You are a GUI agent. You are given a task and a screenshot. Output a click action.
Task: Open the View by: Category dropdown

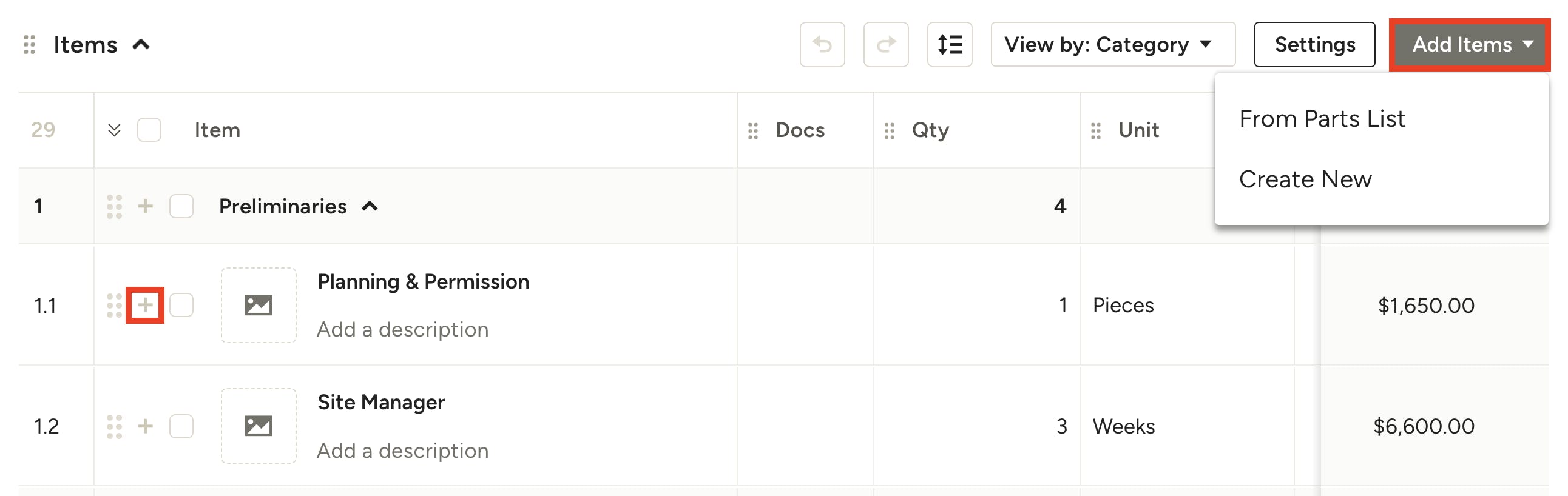[1113, 44]
